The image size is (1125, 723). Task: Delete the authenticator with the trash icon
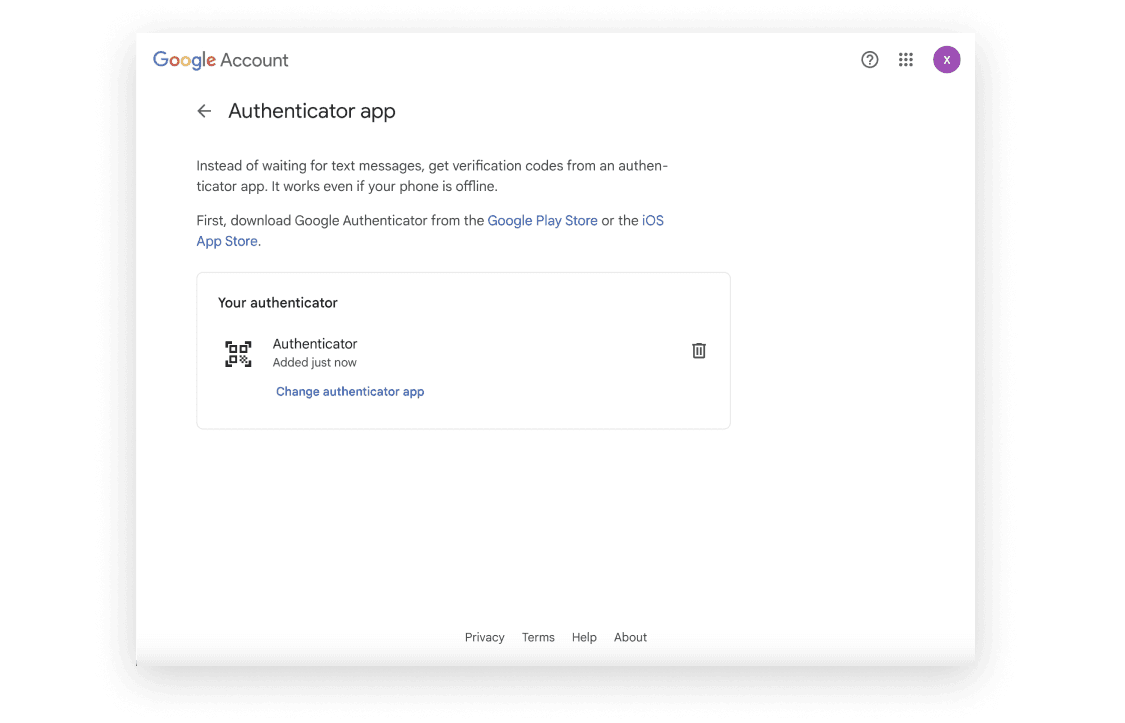tap(699, 351)
